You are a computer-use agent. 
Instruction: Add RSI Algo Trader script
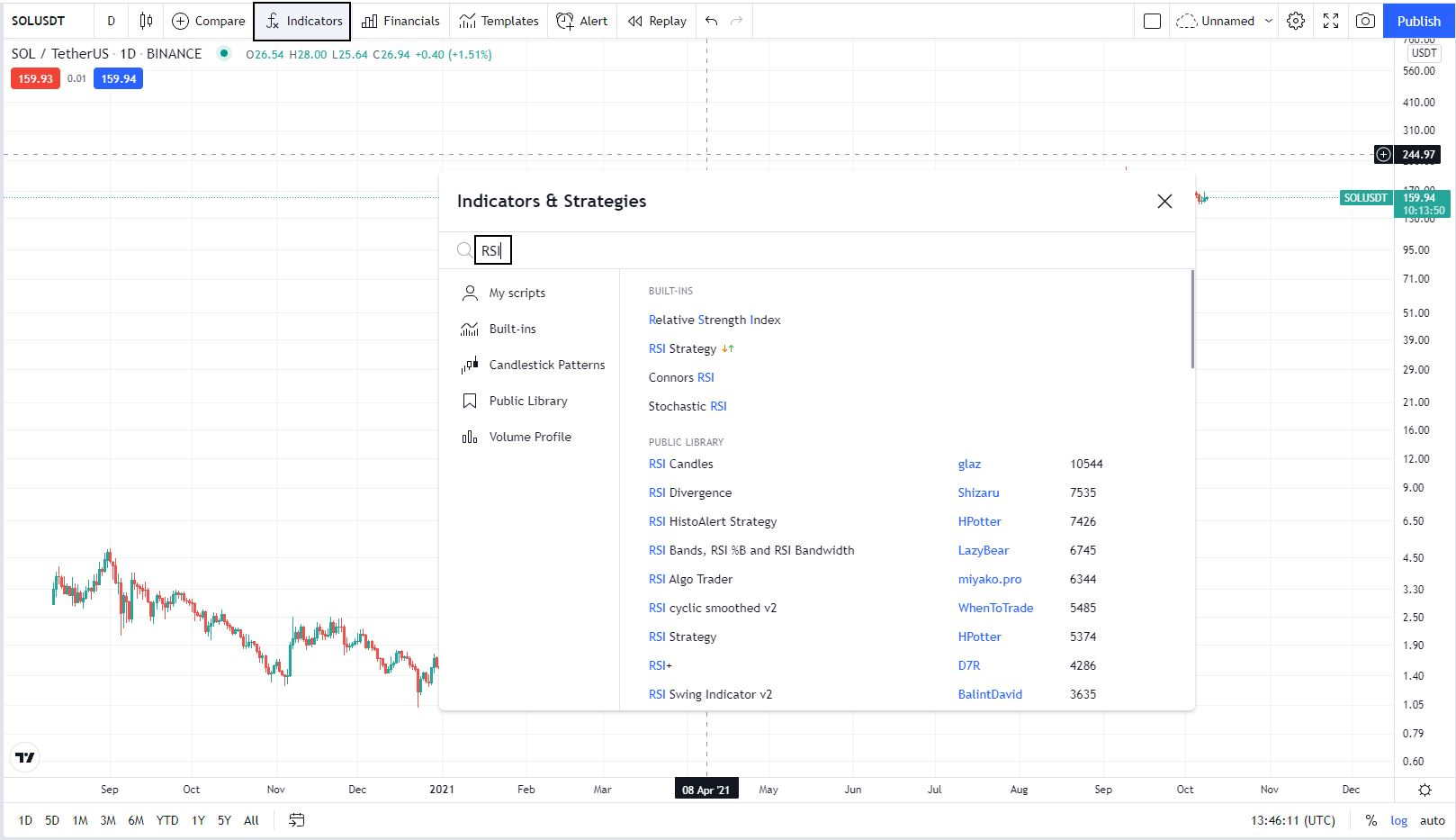click(x=690, y=579)
